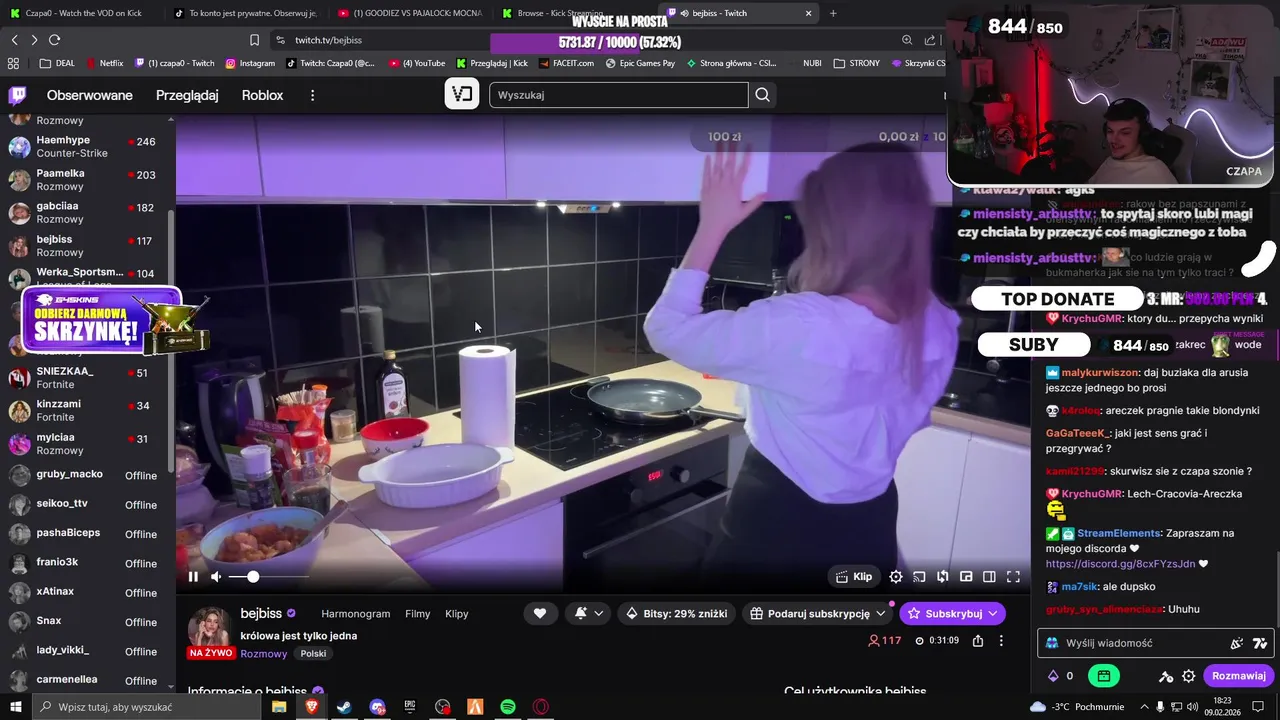Go back in browser

pos(14,40)
